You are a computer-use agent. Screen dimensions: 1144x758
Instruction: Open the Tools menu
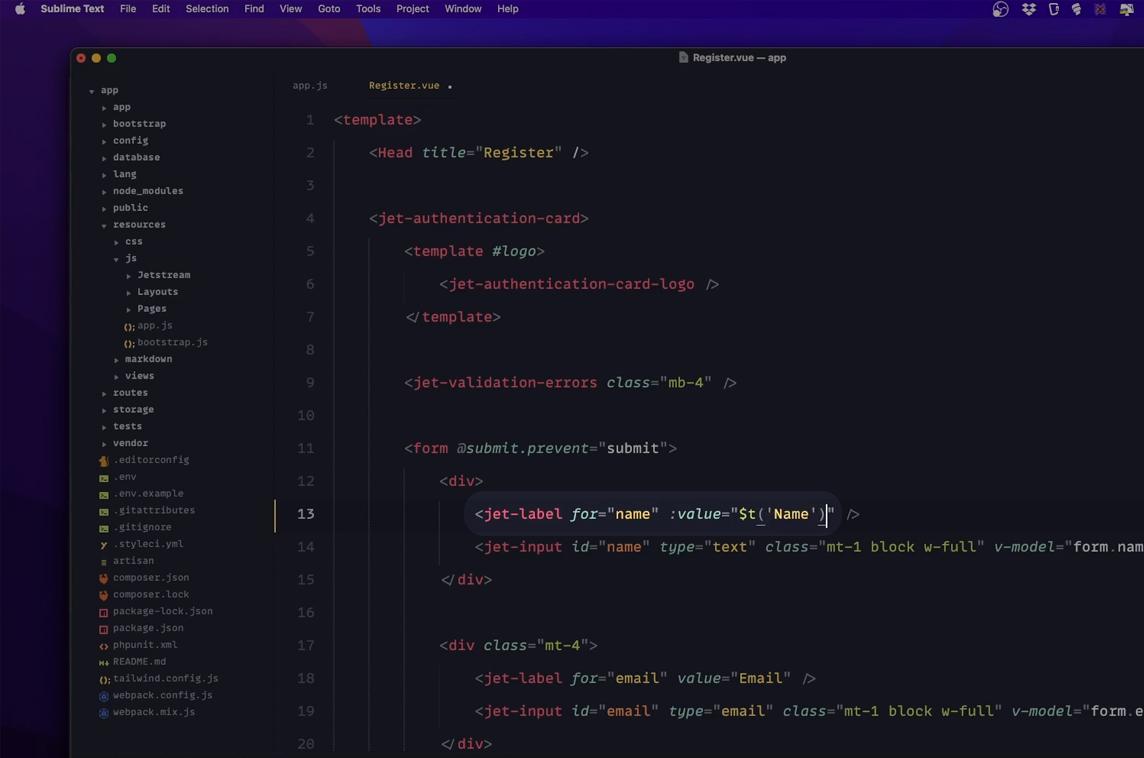click(368, 9)
